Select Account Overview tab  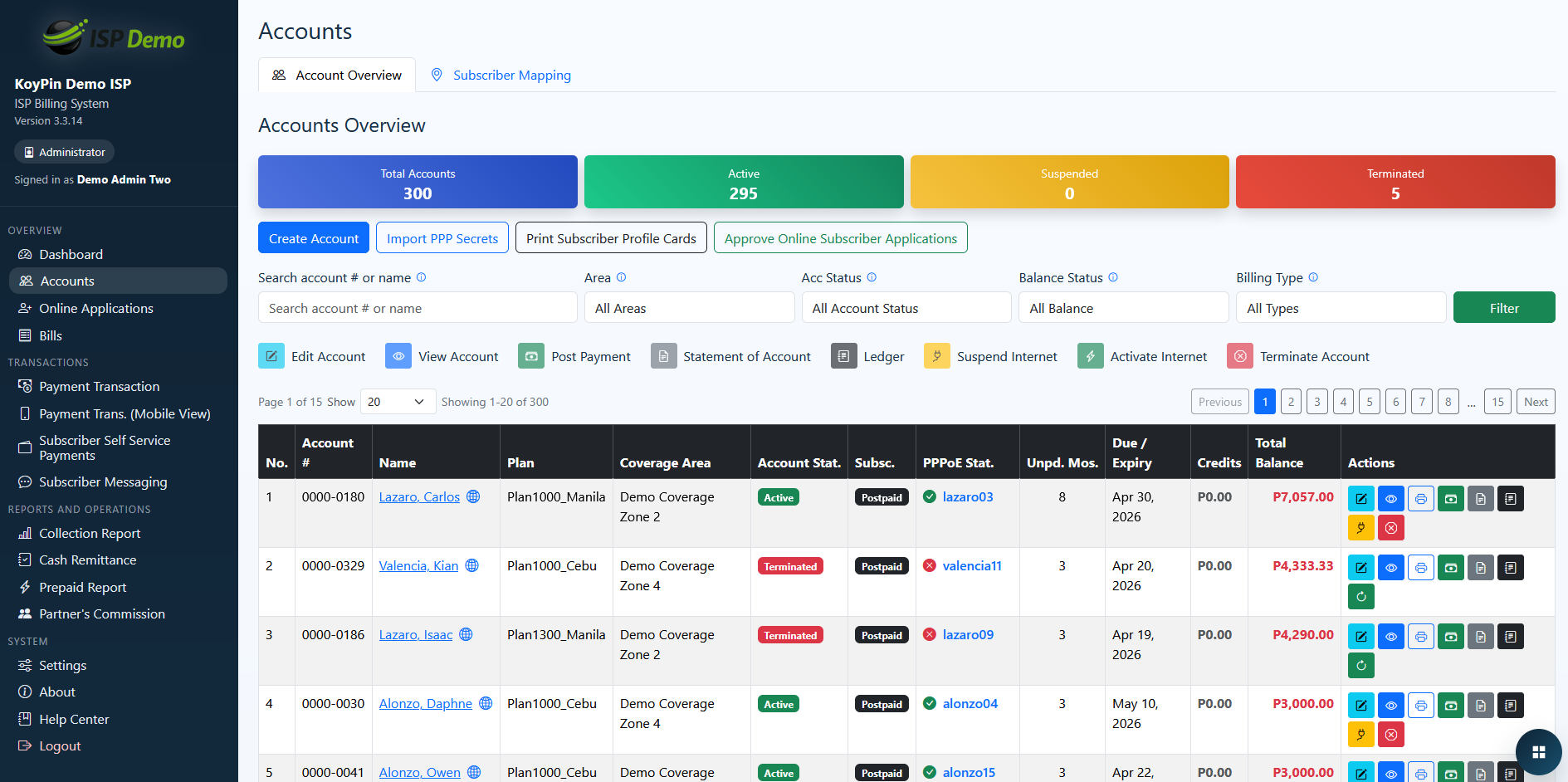[337, 75]
